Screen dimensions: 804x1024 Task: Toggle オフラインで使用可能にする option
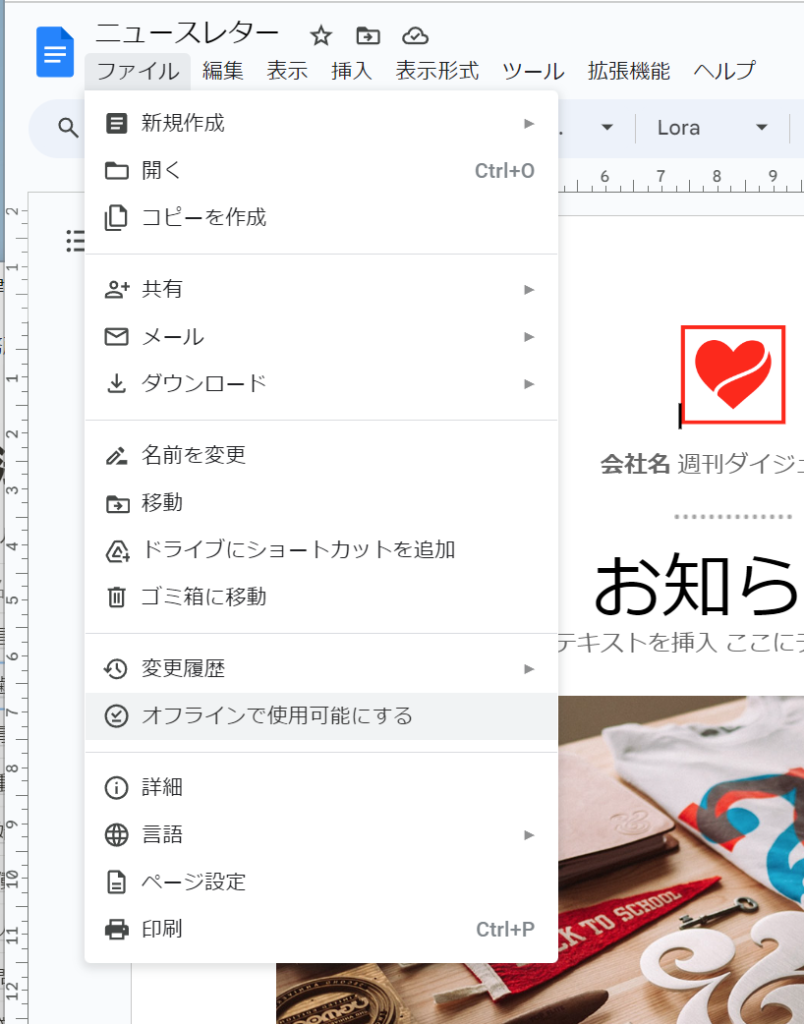pos(277,716)
